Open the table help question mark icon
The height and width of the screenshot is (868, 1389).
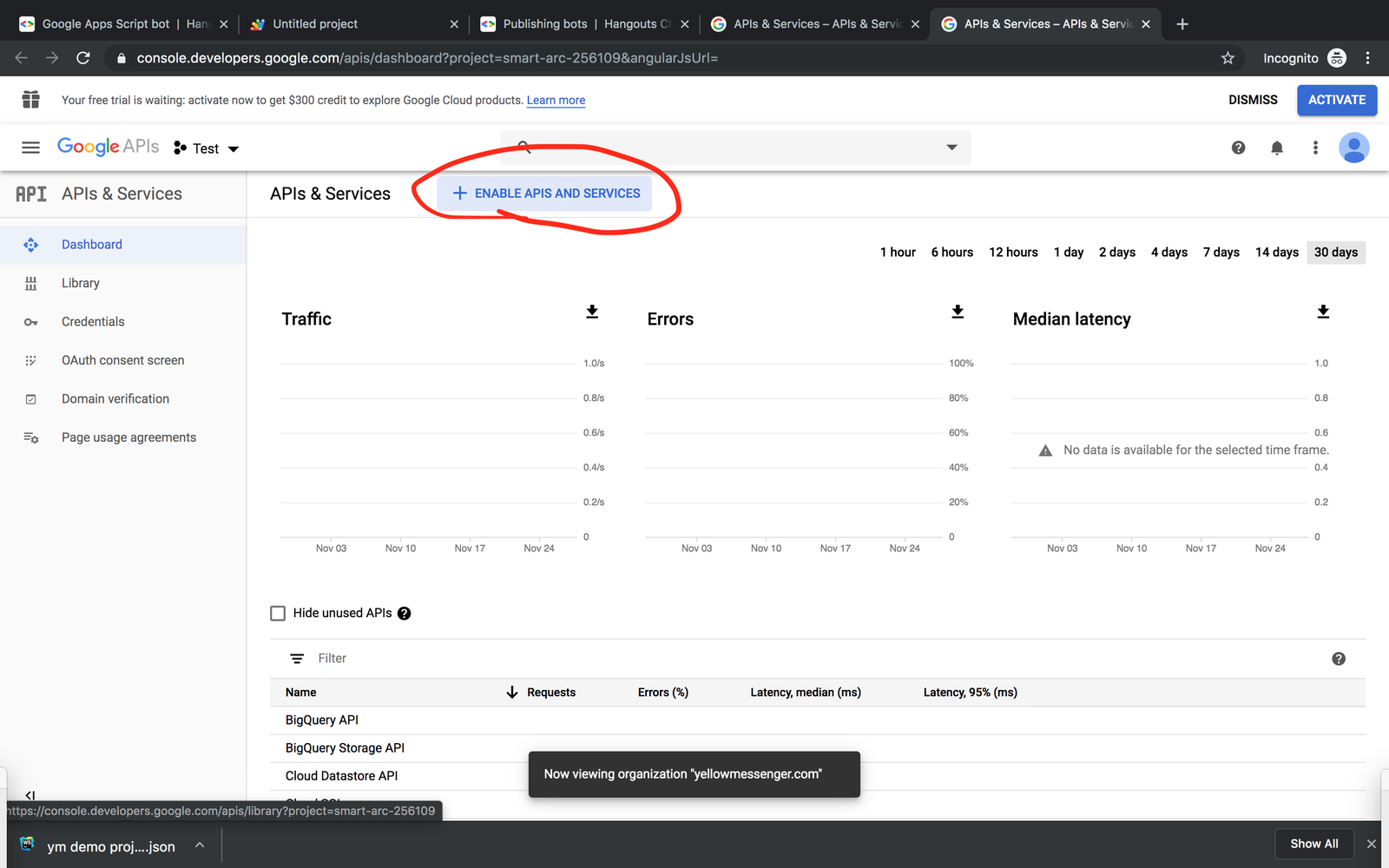point(1339,659)
